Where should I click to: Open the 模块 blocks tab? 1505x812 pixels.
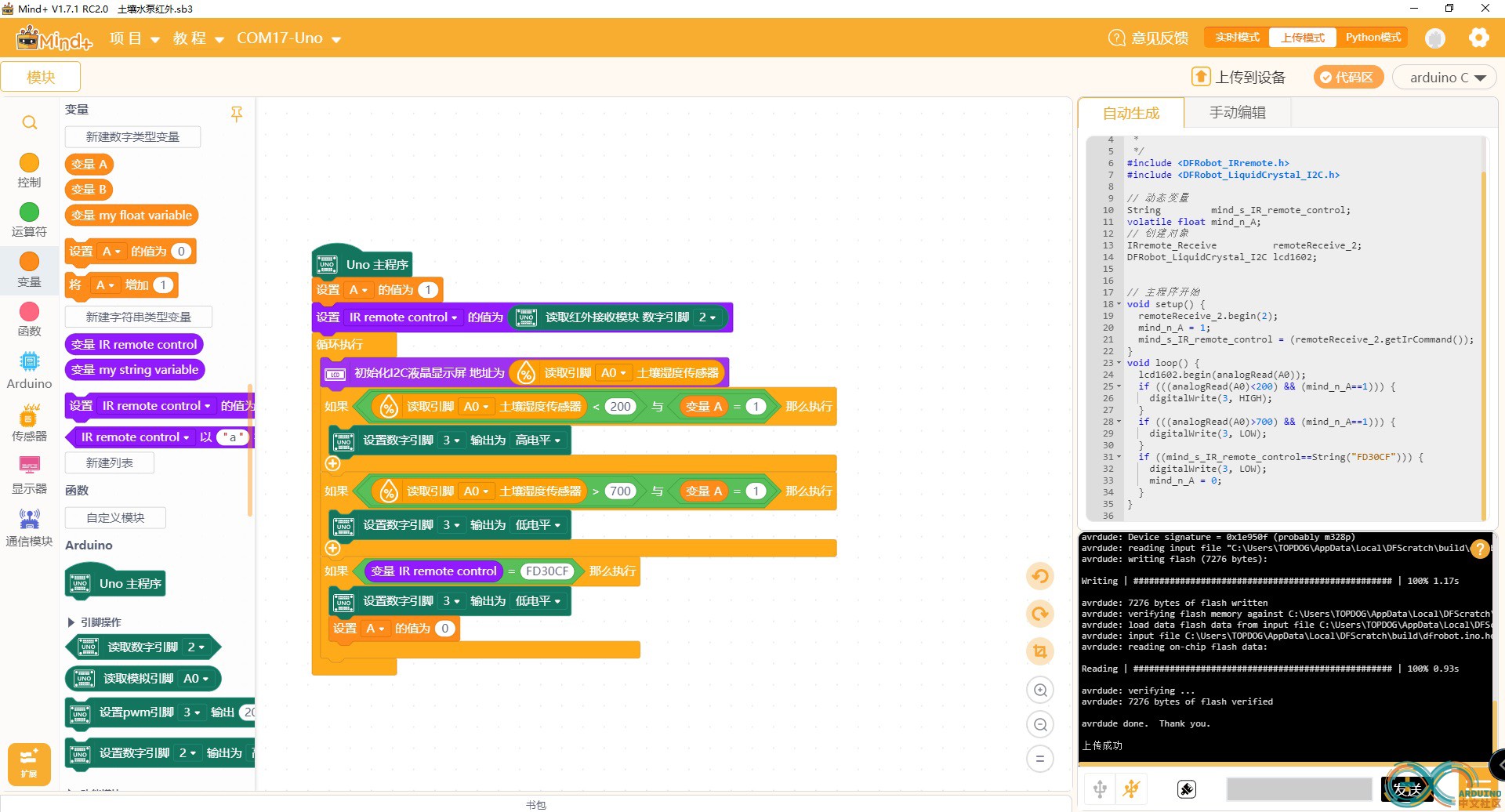[x=41, y=77]
